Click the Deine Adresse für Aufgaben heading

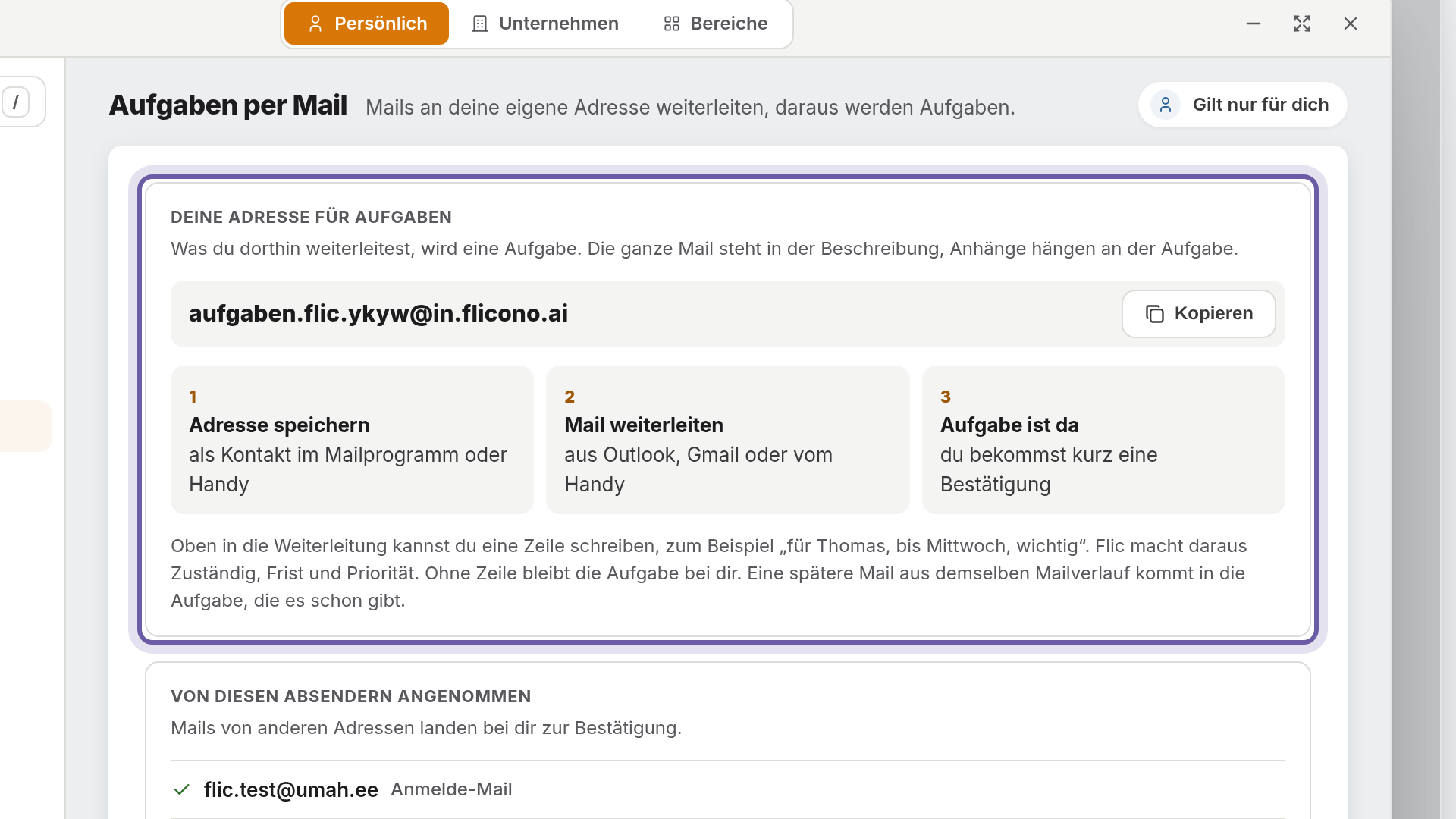tap(311, 217)
